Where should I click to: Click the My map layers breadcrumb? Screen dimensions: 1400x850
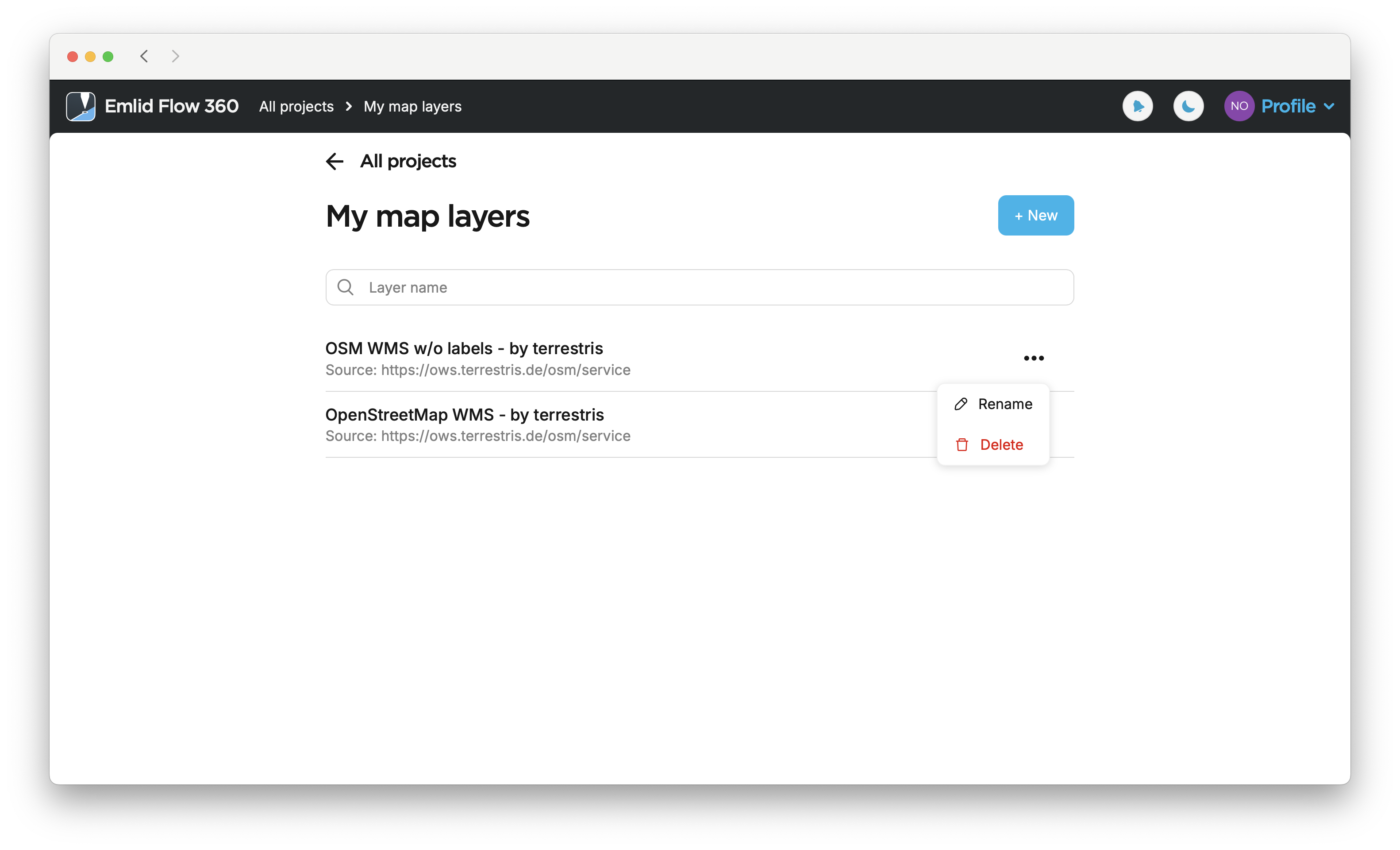click(x=412, y=106)
